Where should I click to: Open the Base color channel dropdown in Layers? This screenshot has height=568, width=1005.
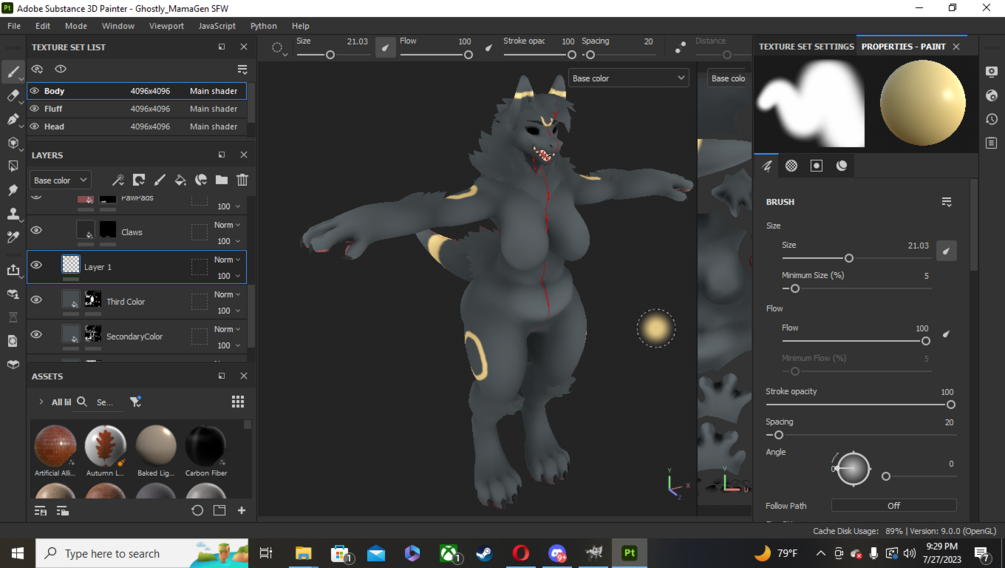pyautogui.click(x=60, y=180)
